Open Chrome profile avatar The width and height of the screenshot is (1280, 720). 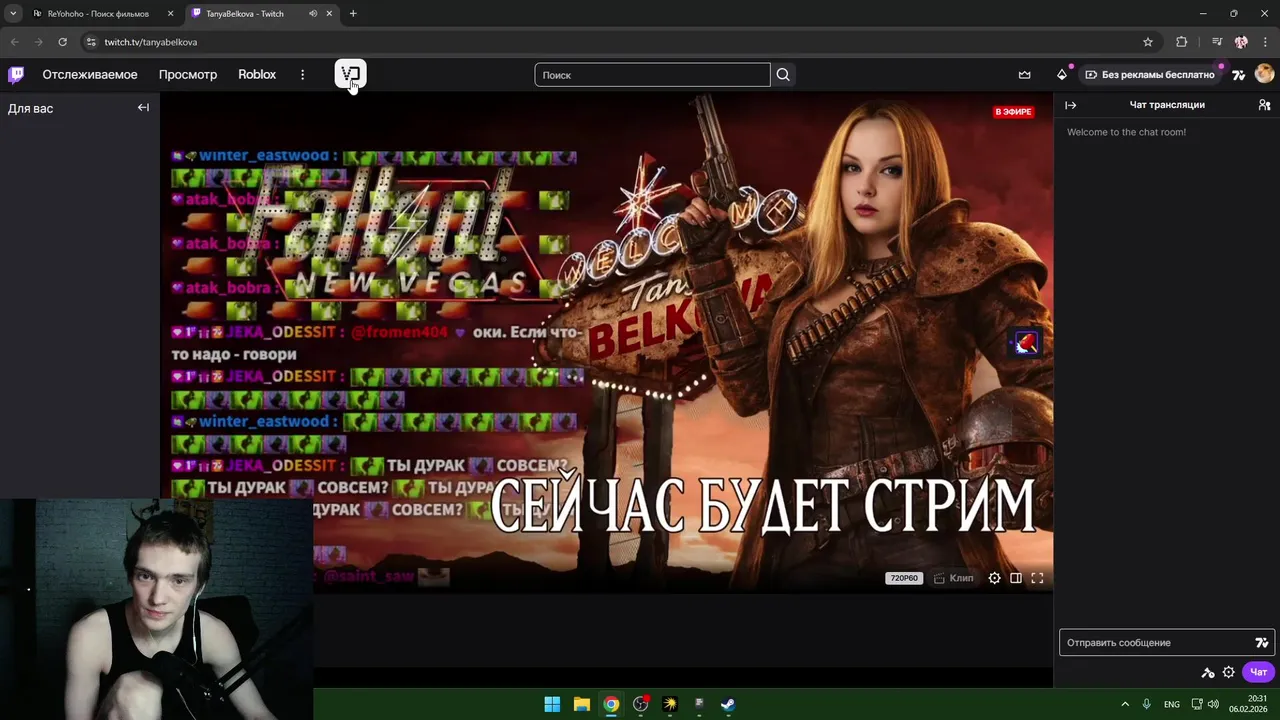point(1241,42)
